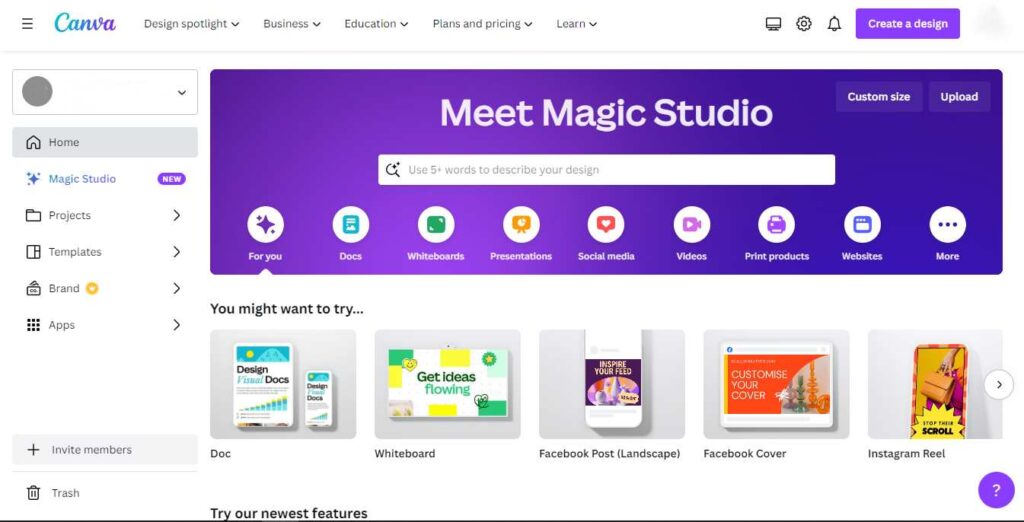Open the Instagram Reel thumbnail
The image size is (1024, 522).
[935, 384]
